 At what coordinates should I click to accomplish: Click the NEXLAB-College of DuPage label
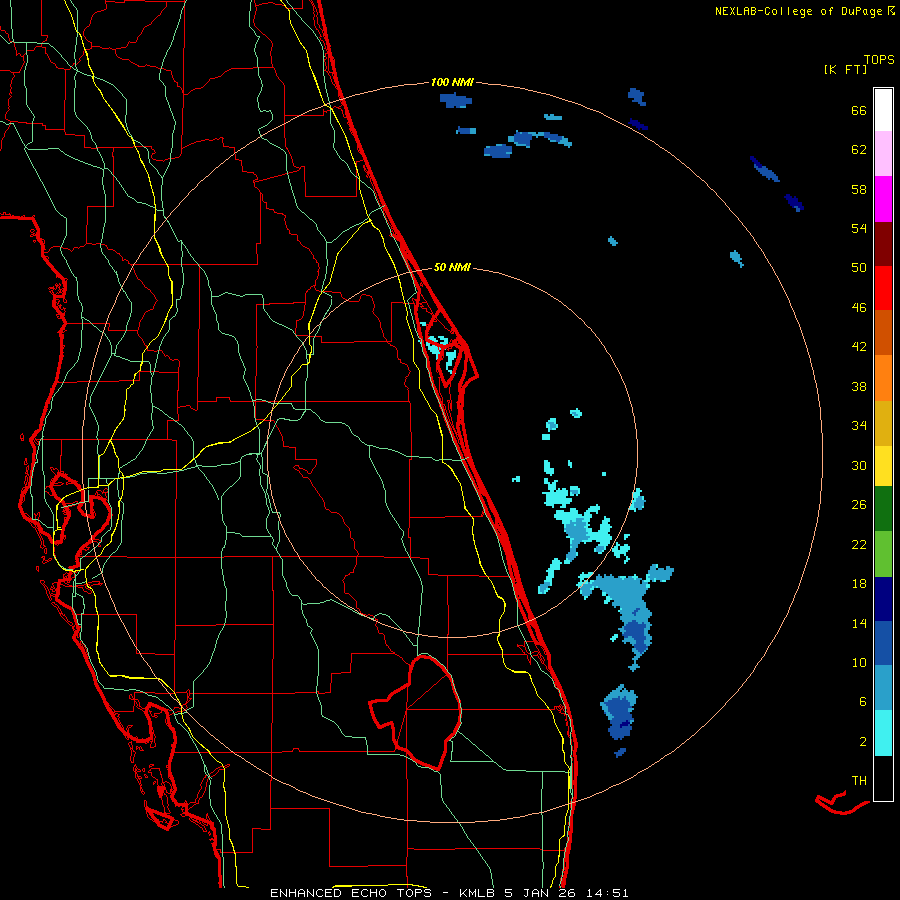point(804,11)
